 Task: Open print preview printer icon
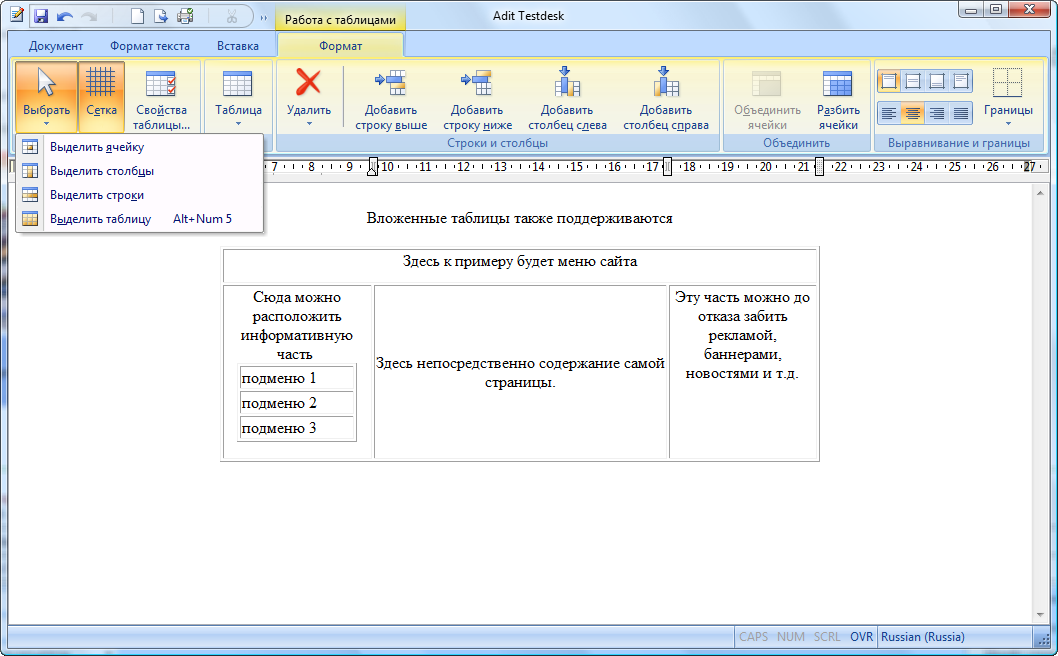186,16
